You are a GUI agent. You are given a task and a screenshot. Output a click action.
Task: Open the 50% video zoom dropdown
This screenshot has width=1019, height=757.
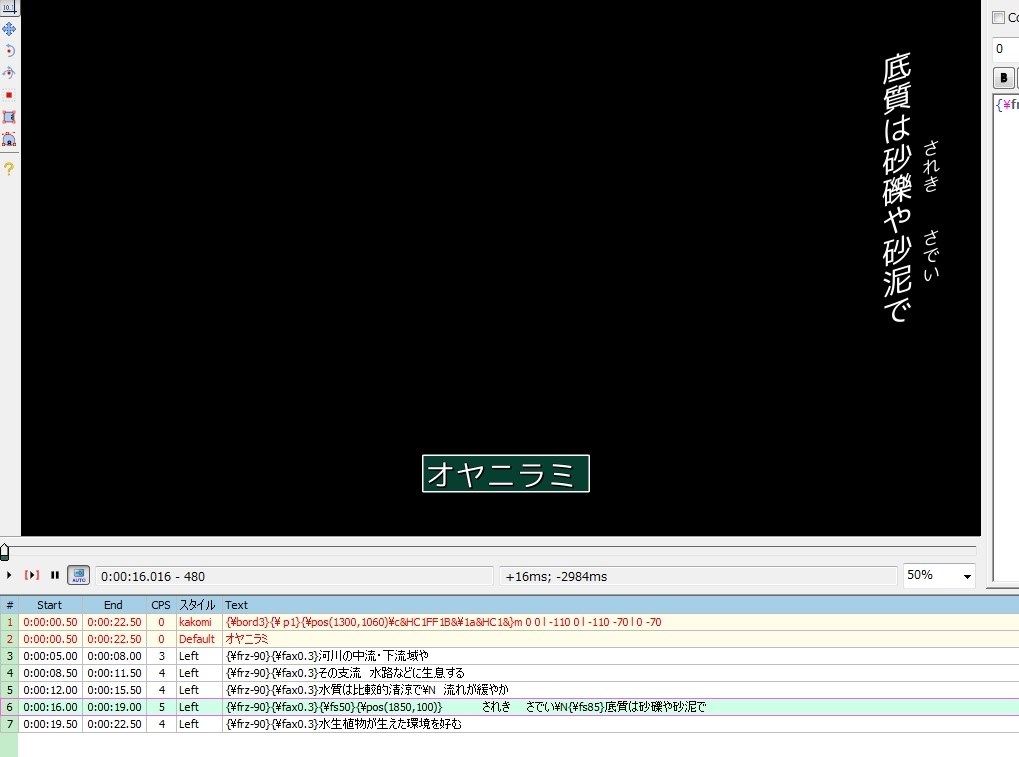(939, 576)
